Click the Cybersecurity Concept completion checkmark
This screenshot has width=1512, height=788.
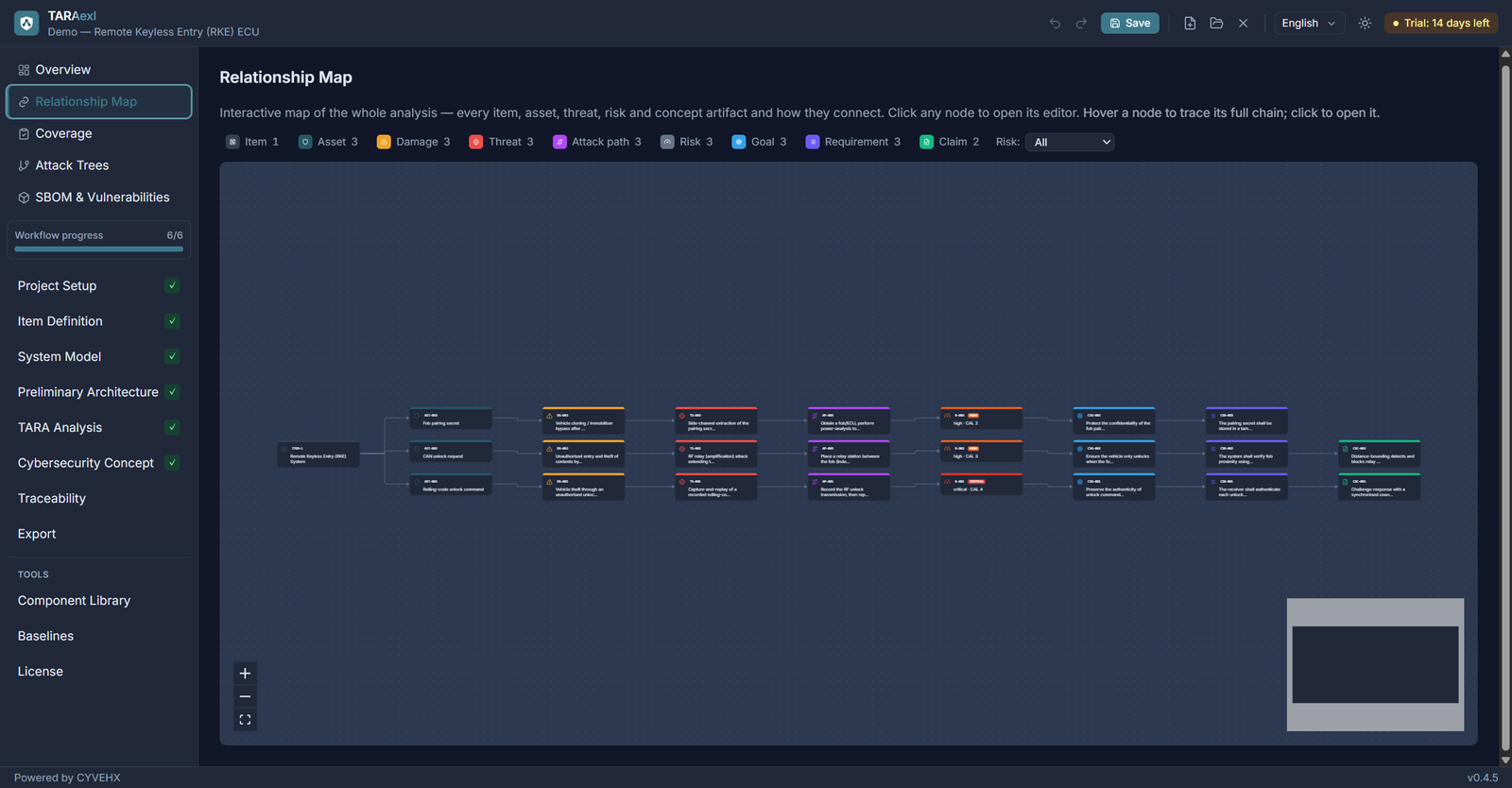[172, 463]
